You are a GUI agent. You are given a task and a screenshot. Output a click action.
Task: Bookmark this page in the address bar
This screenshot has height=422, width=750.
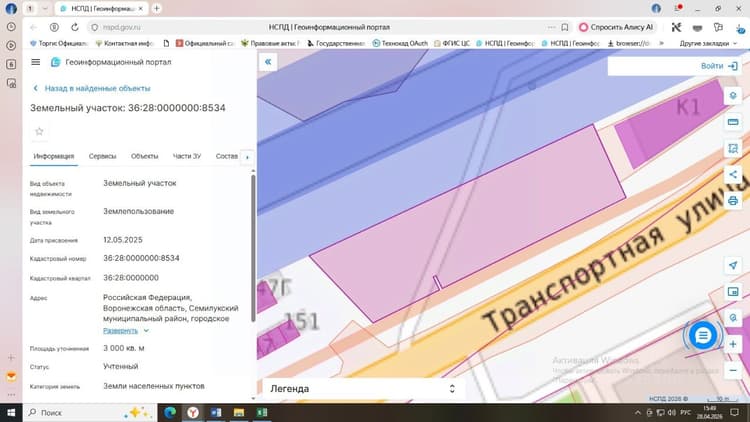565,27
